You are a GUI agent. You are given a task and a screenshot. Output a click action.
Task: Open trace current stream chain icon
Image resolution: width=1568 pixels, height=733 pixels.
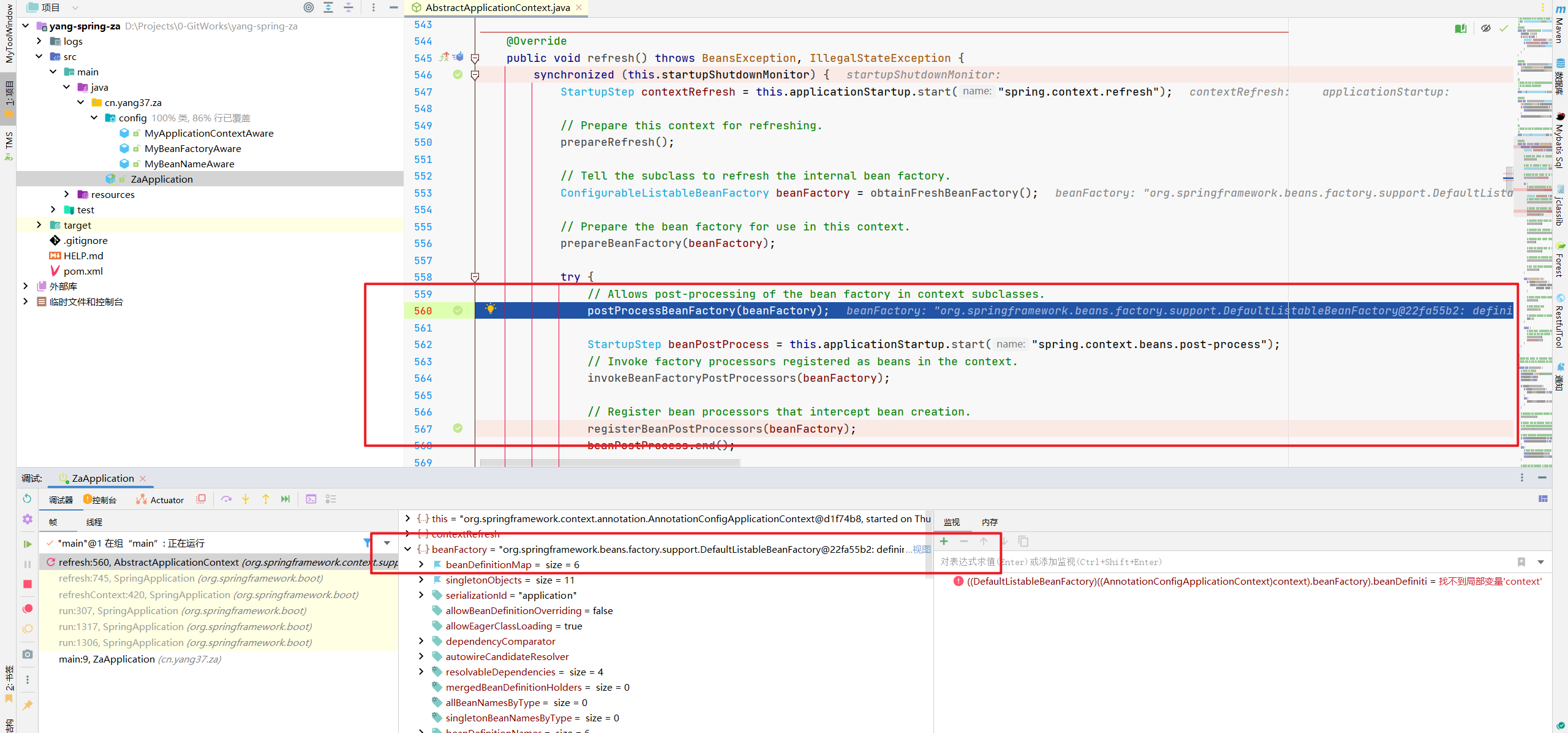point(331,499)
